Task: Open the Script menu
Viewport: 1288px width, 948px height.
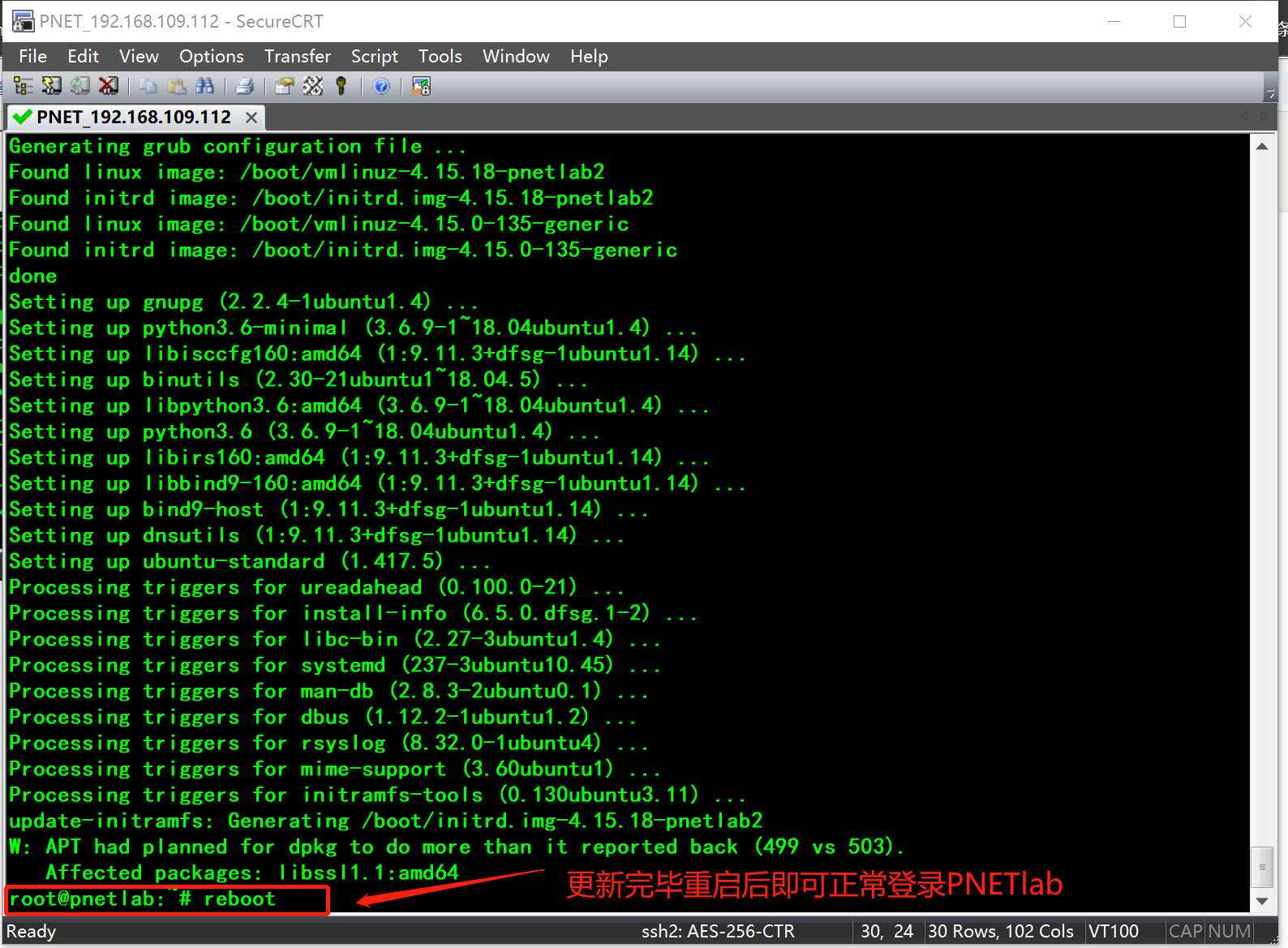Action: tap(374, 56)
